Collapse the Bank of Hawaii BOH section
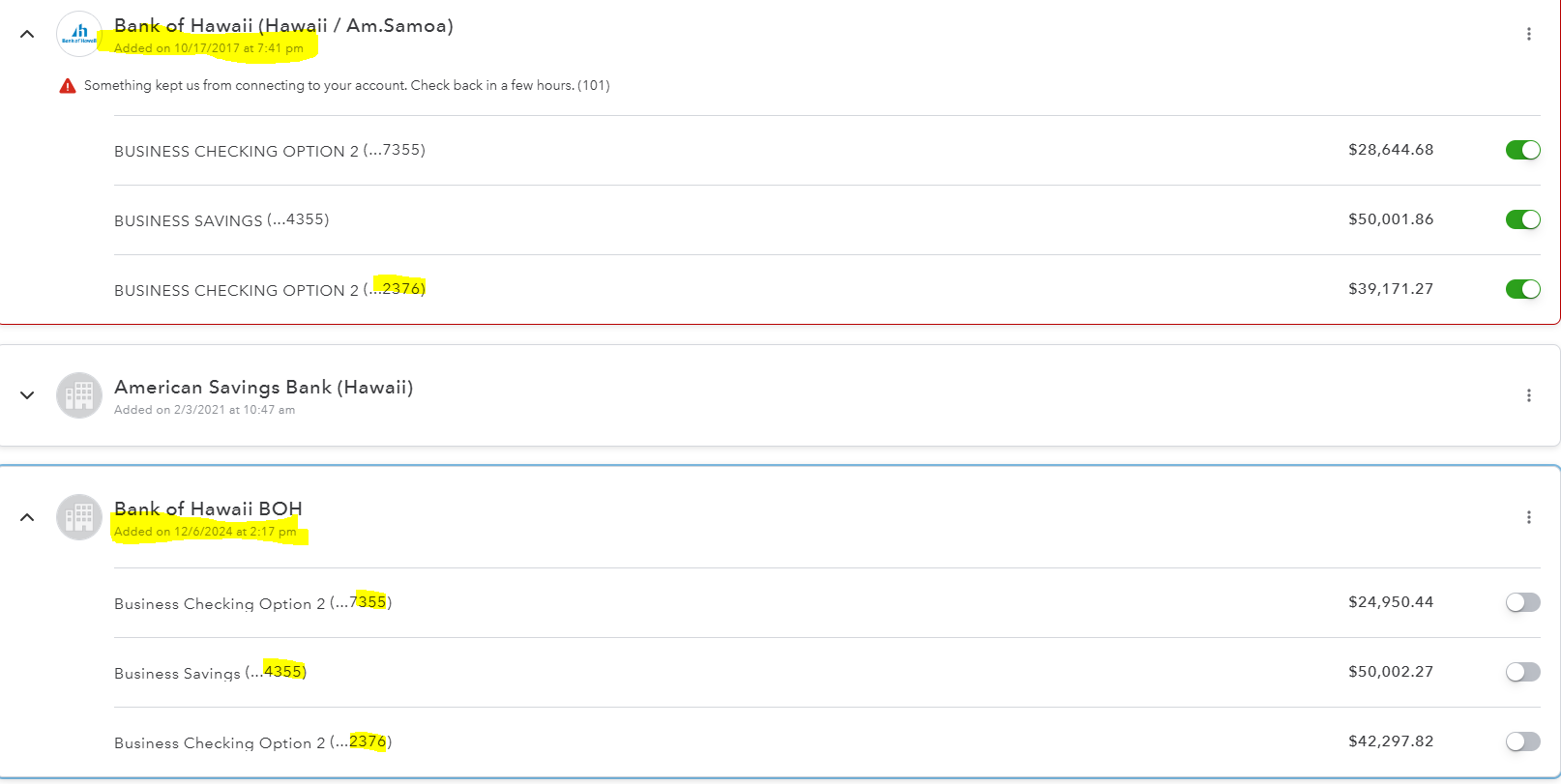 26,516
